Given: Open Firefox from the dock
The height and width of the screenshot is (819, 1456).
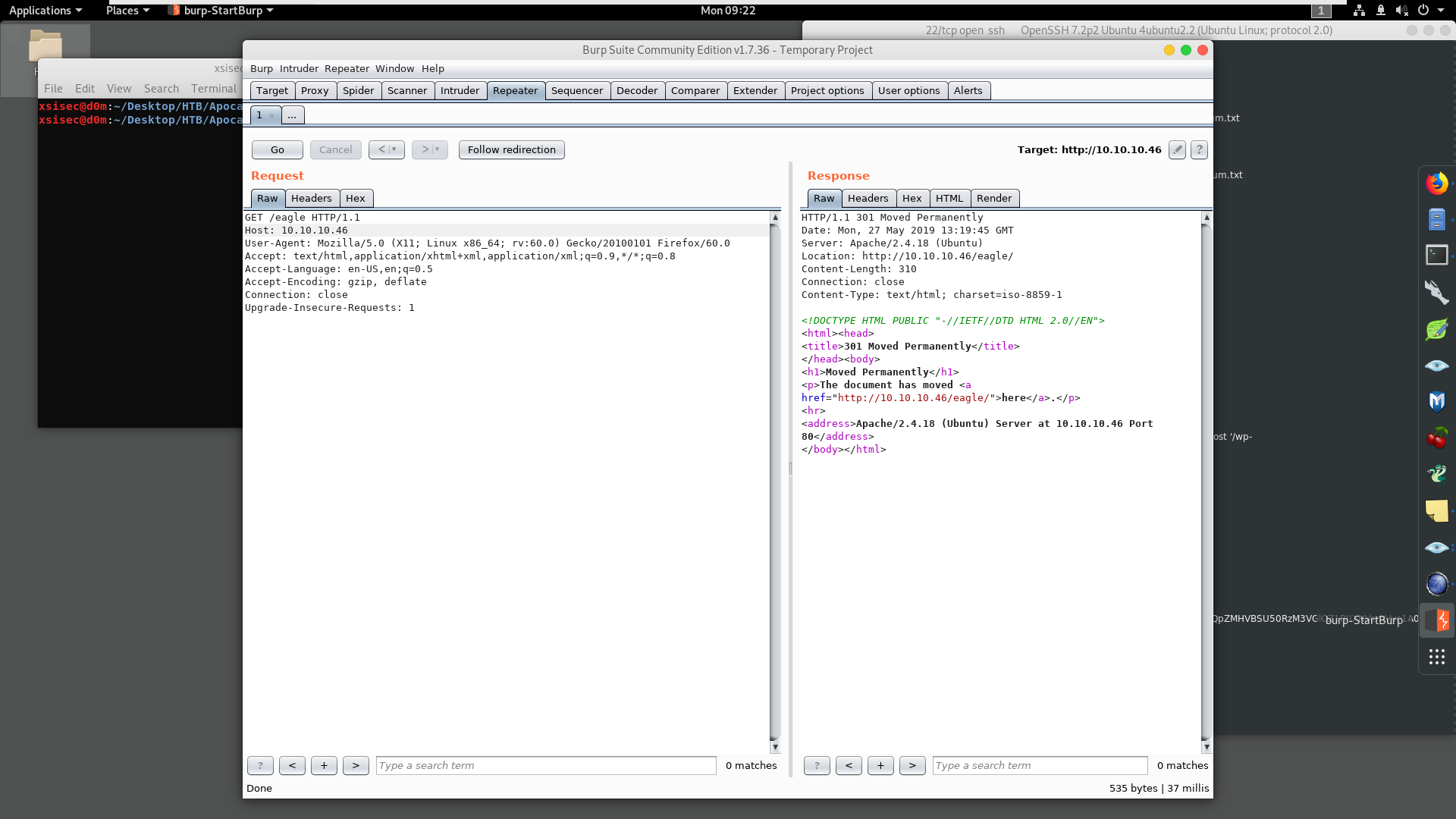Looking at the screenshot, I should 1436,184.
